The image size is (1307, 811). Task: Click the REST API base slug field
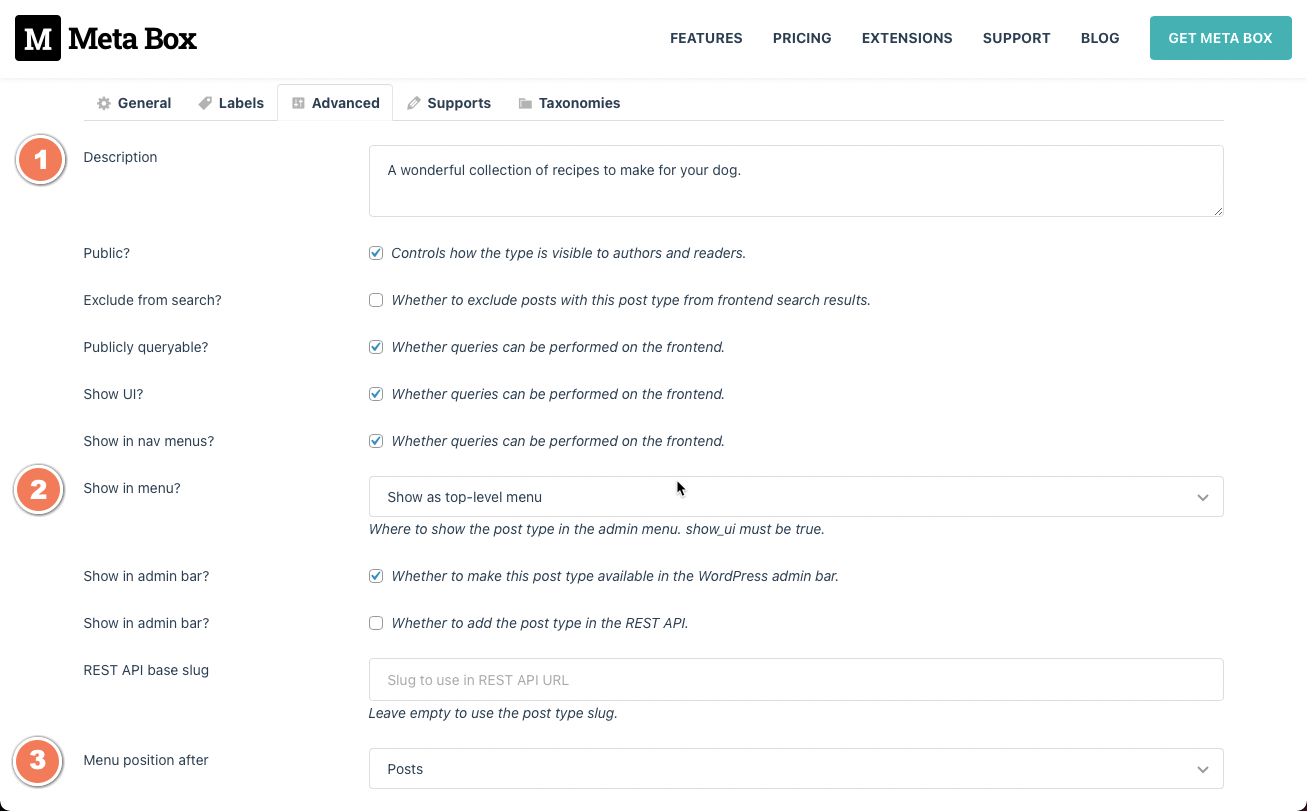click(796, 680)
